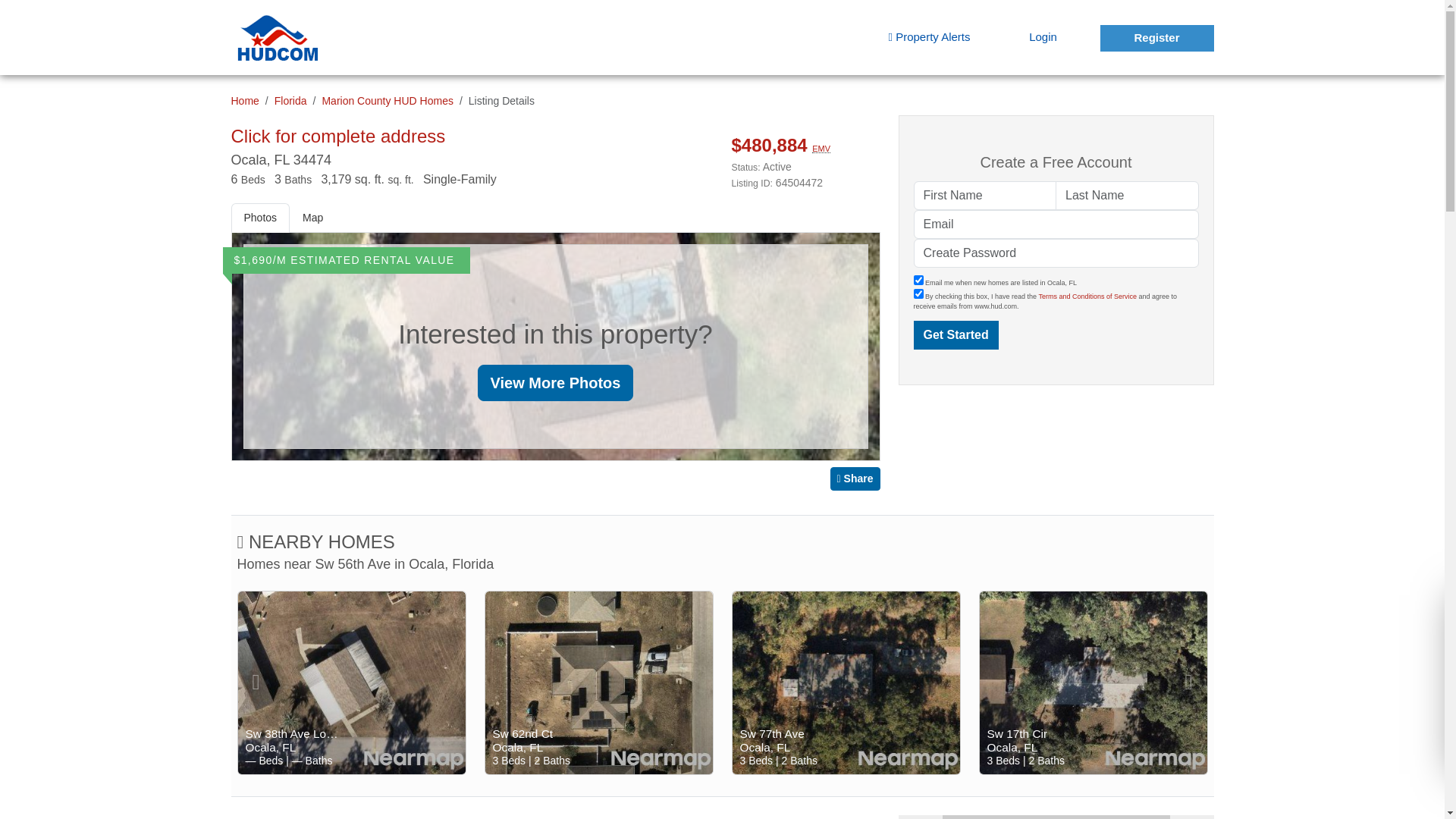Click the estimated rental value banner
This screenshot has height=819, width=1456.
pos(346,260)
